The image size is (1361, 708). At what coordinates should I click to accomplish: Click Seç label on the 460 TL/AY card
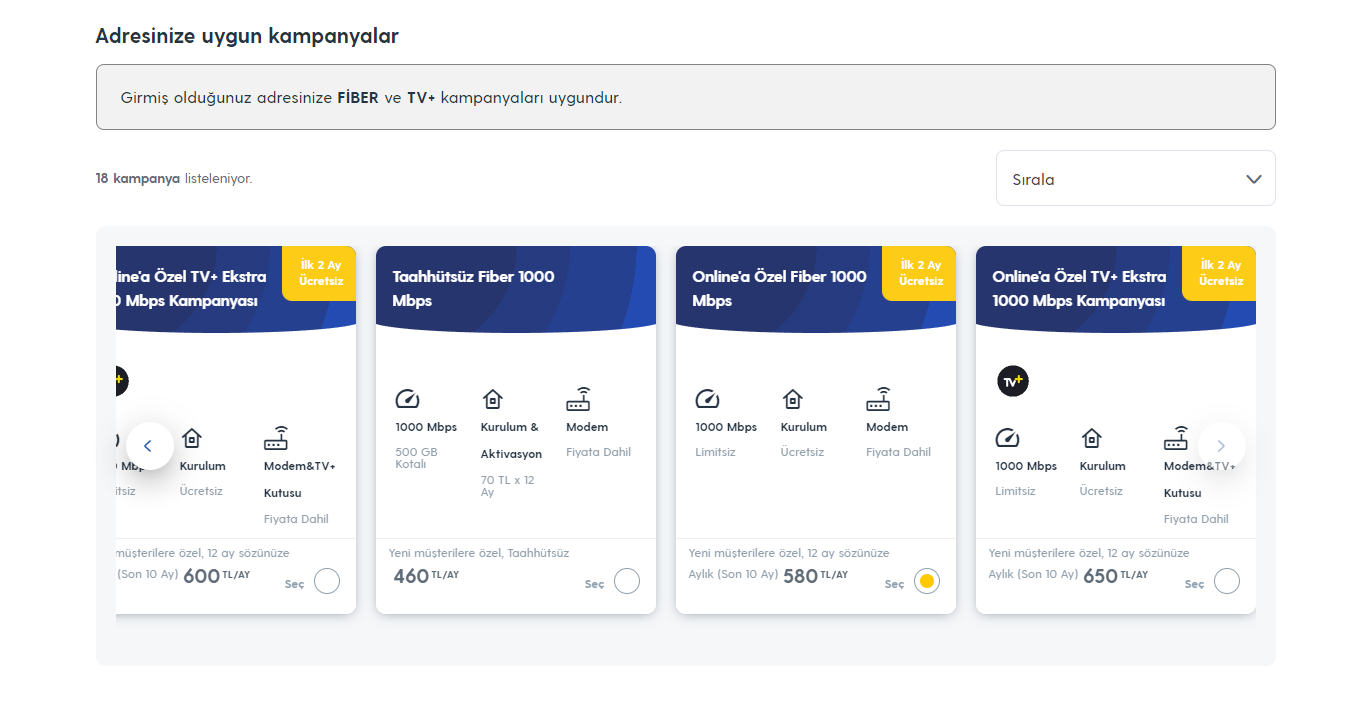click(594, 584)
